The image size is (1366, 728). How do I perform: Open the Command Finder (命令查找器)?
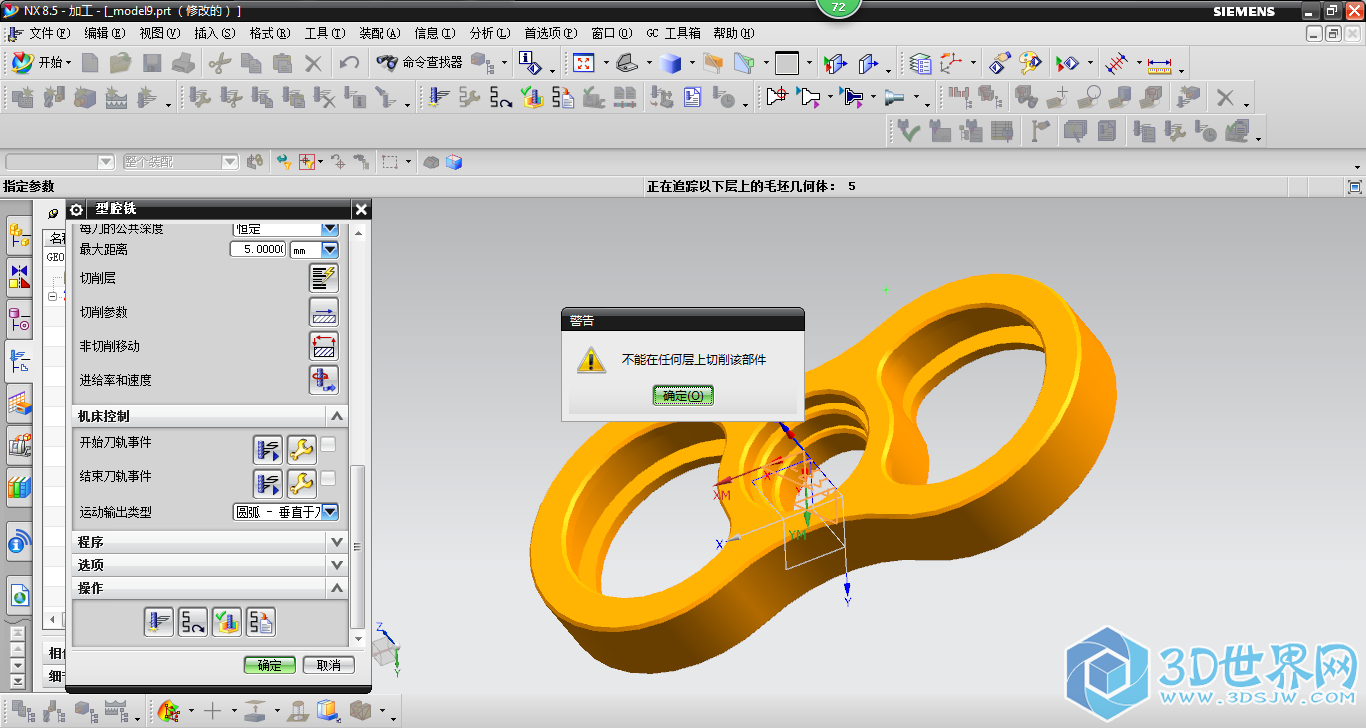click(x=420, y=62)
